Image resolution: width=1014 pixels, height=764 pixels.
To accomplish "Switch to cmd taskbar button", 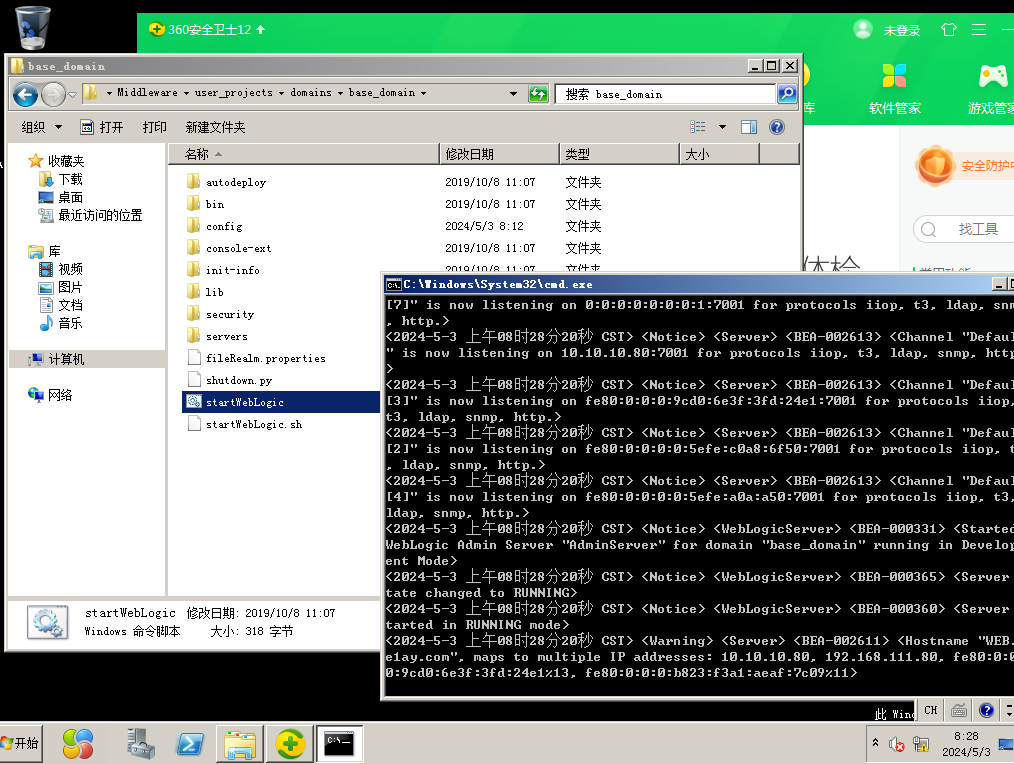I will point(340,744).
